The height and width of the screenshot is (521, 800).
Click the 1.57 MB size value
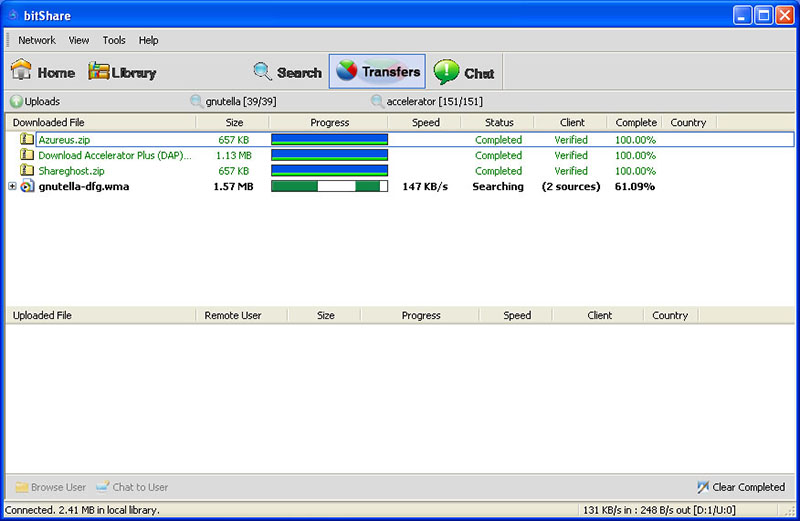tap(233, 187)
